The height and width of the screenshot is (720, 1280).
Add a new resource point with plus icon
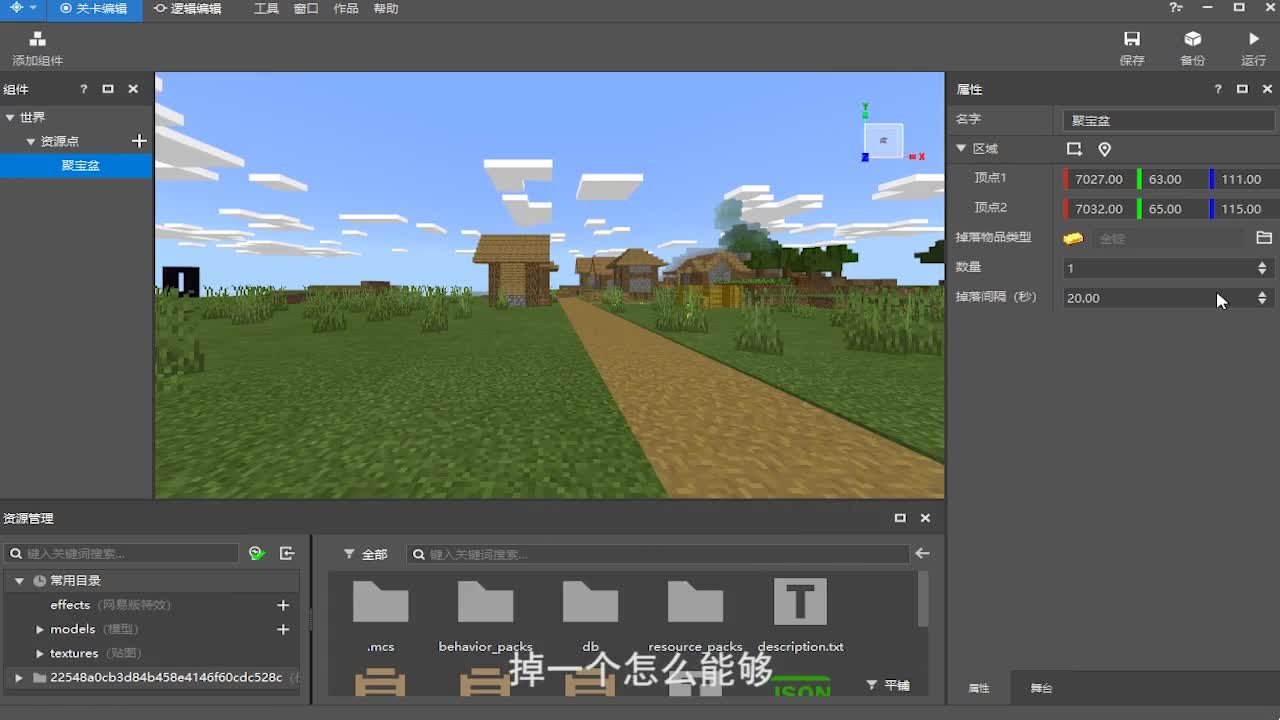click(139, 141)
